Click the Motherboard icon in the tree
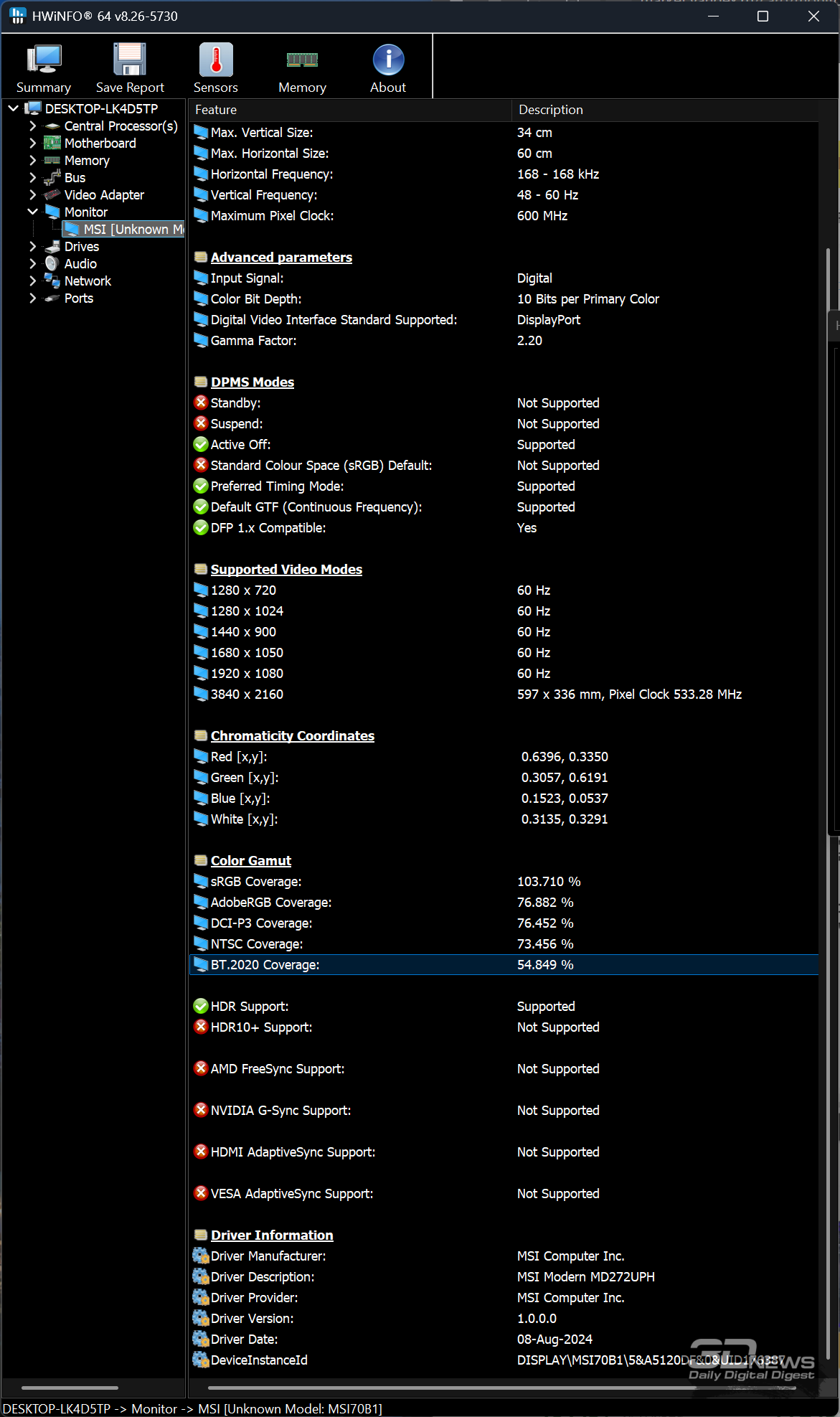Image resolution: width=840 pixels, height=1417 pixels. [52, 143]
